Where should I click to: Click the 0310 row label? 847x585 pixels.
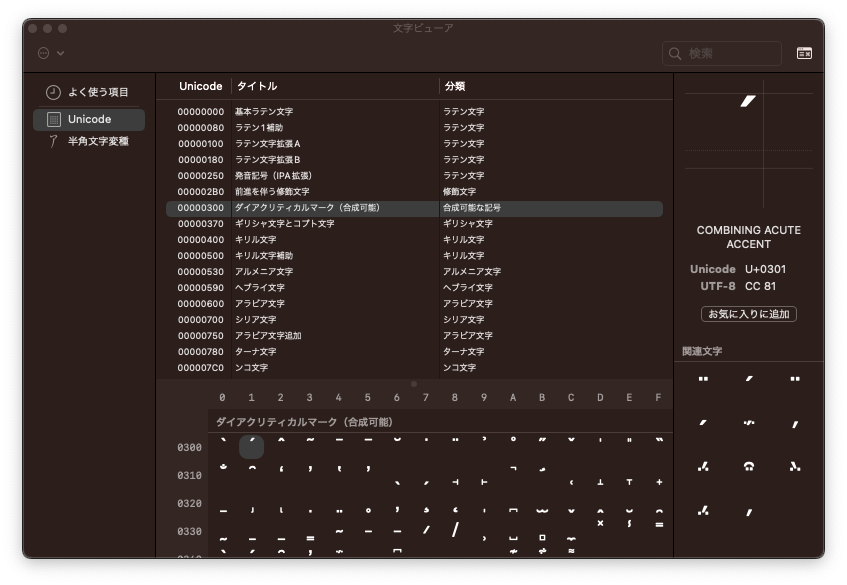coord(189,475)
